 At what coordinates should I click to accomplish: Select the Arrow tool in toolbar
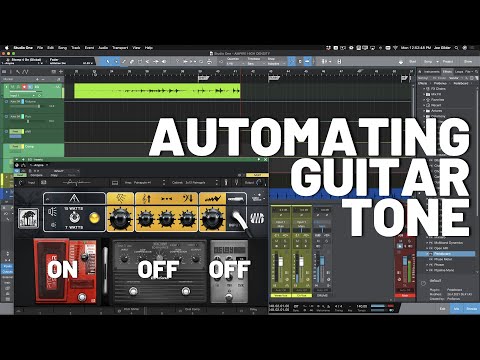(108, 61)
